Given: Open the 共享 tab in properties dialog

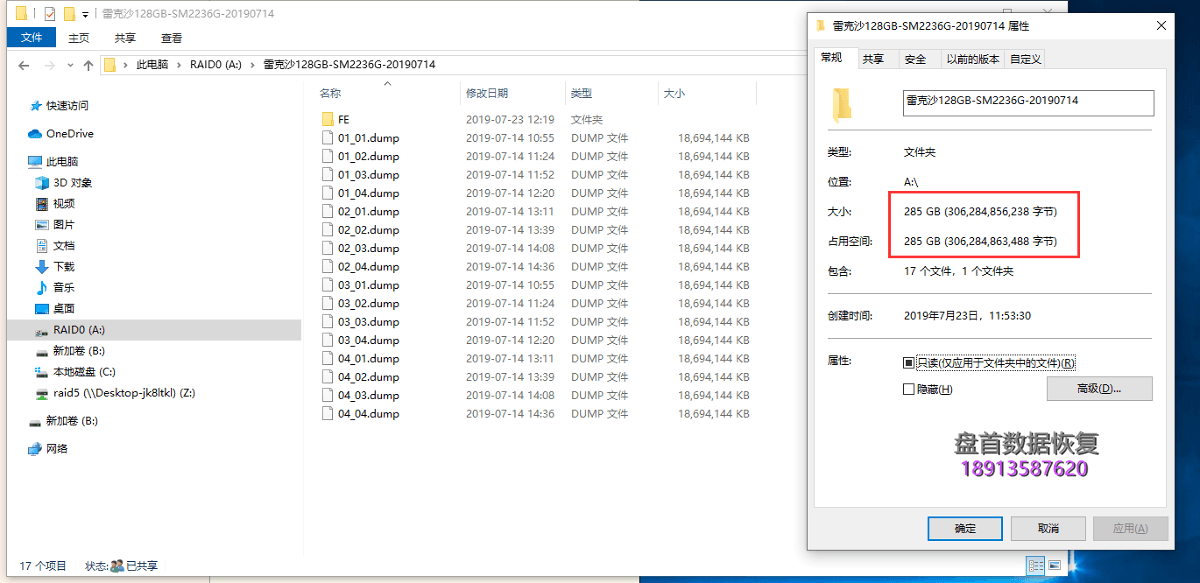Looking at the screenshot, I should (873, 59).
